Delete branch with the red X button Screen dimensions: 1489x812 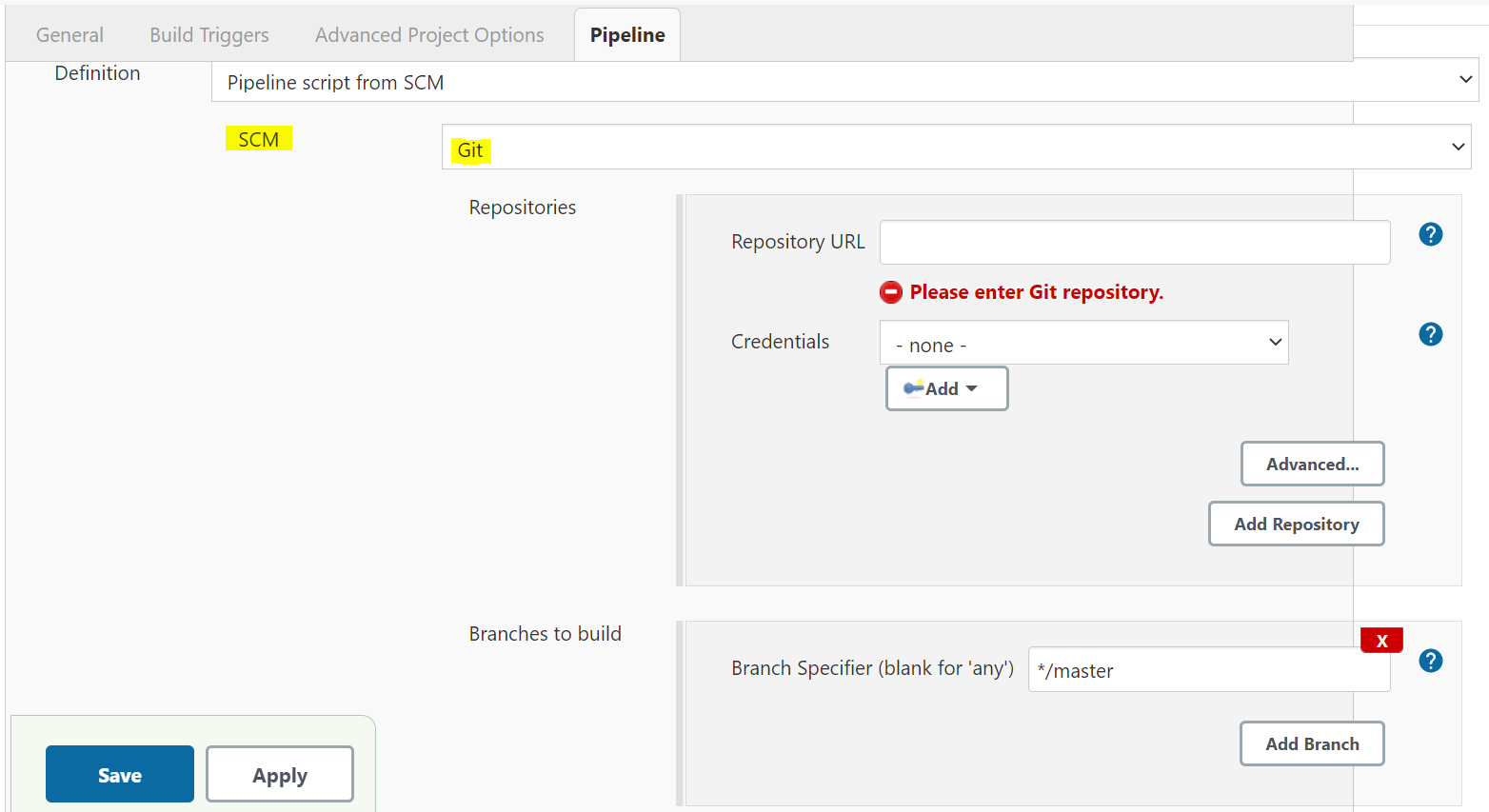click(1381, 641)
